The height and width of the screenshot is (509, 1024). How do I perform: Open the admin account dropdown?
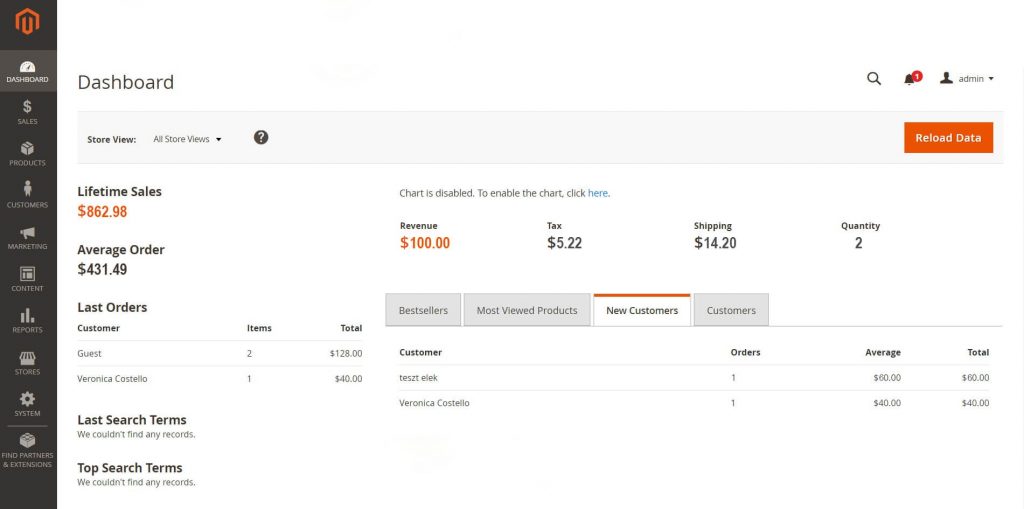coord(967,79)
